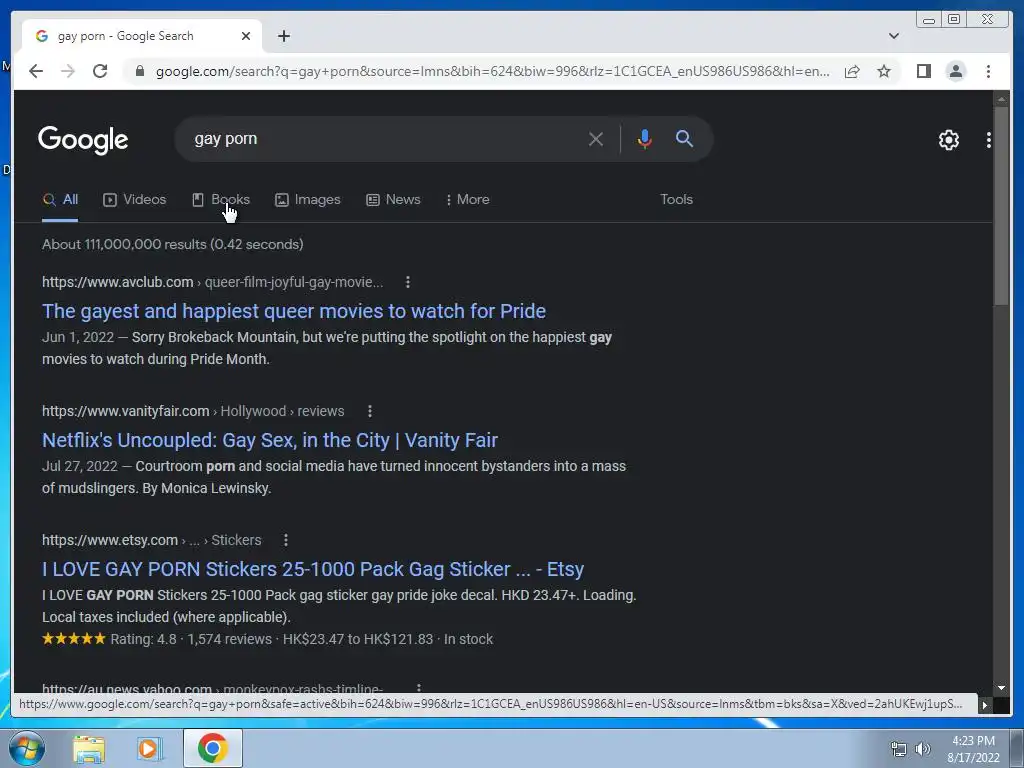This screenshot has width=1024, height=768.
Task: Open the Chrome profile avatar
Action: pyautogui.click(x=956, y=71)
